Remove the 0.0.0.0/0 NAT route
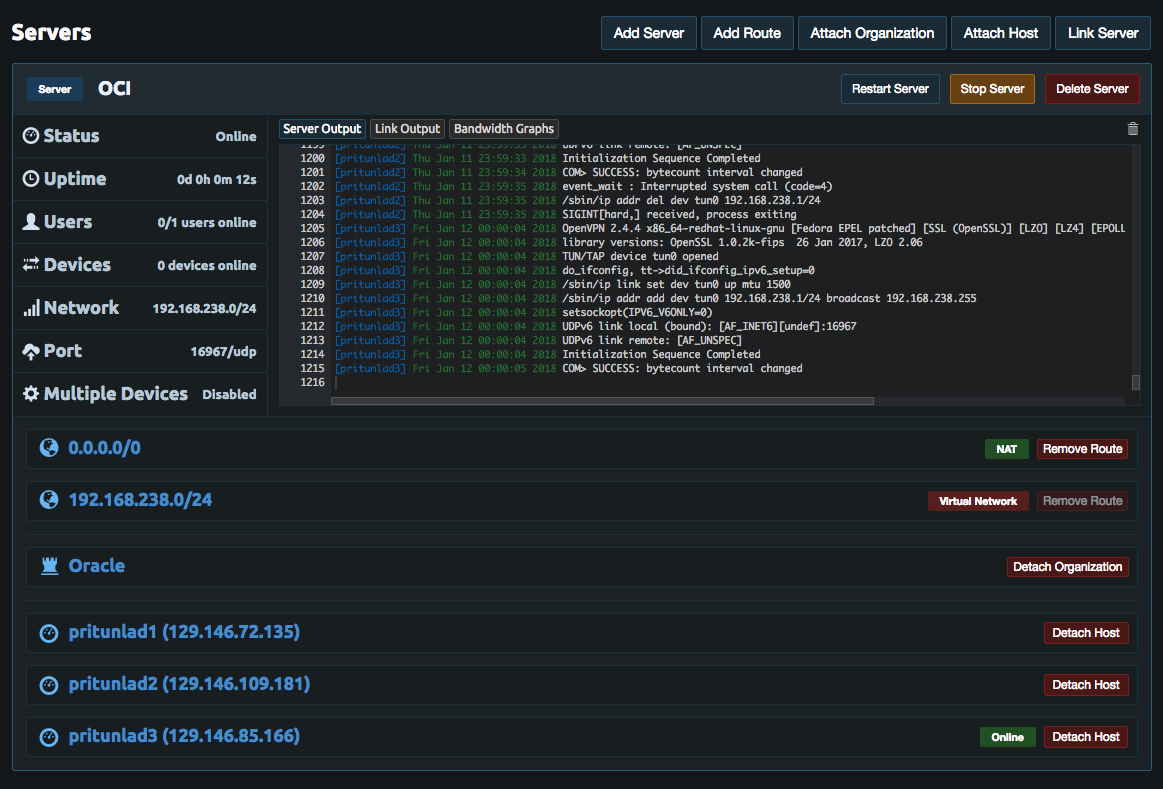 (x=1082, y=449)
